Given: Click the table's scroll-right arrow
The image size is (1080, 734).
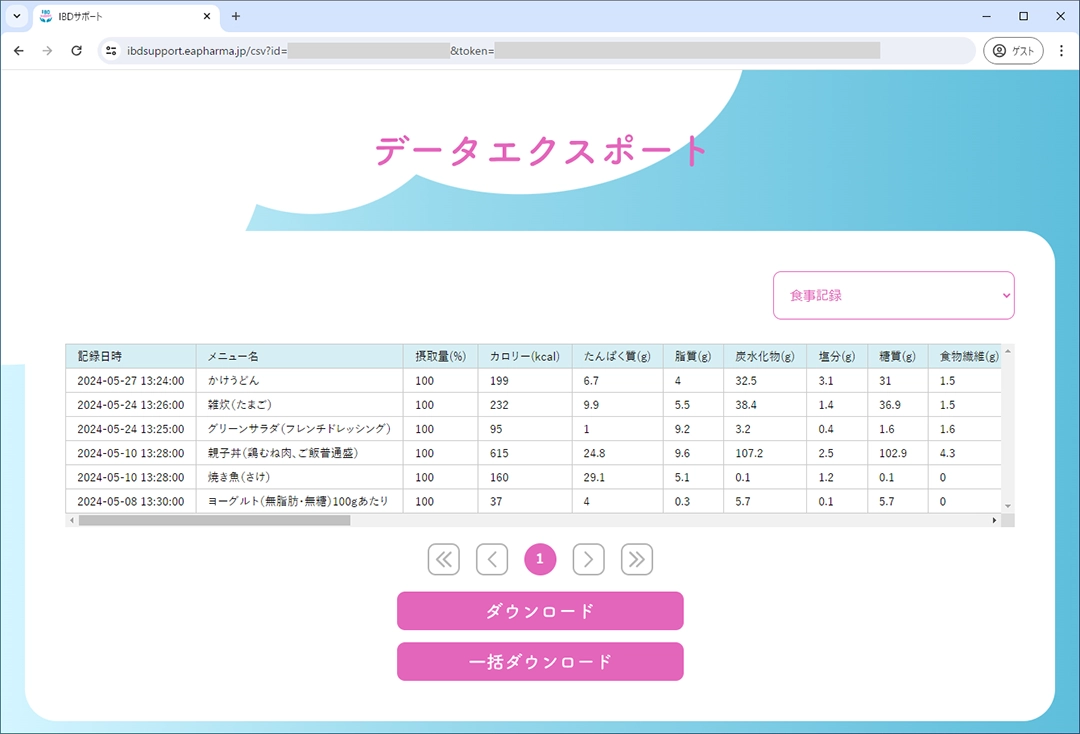Looking at the screenshot, I should click(x=994, y=521).
